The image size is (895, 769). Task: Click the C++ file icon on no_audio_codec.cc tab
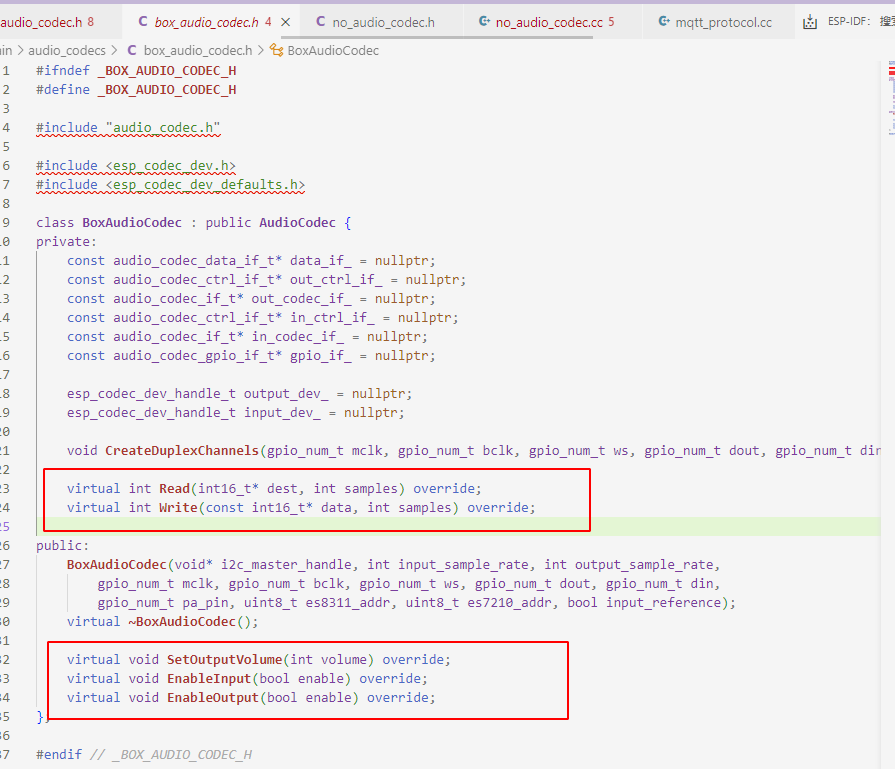tap(484, 22)
